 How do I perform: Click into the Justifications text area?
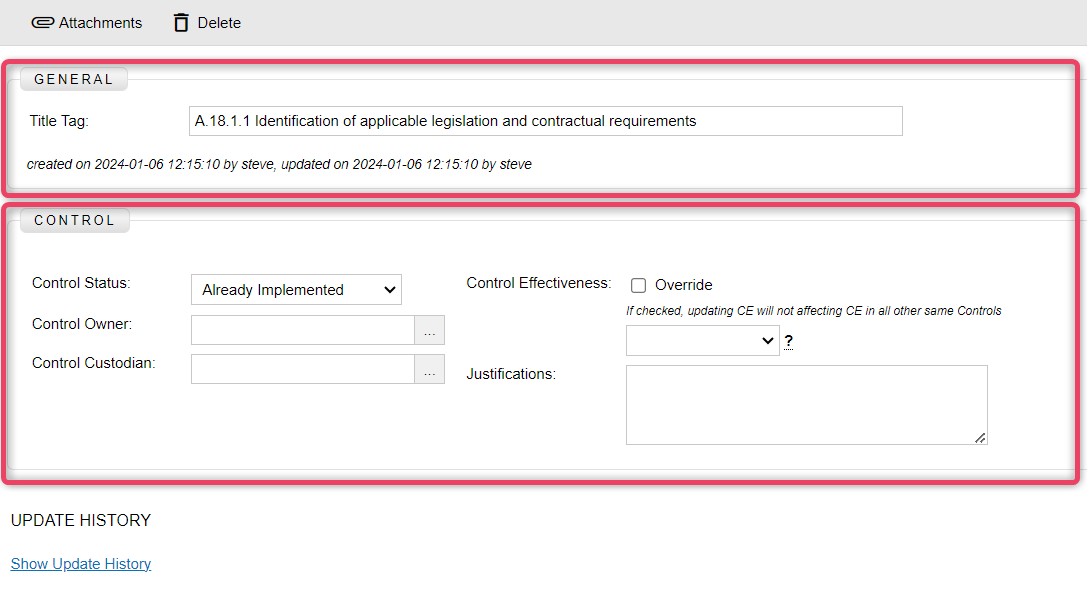point(806,405)
